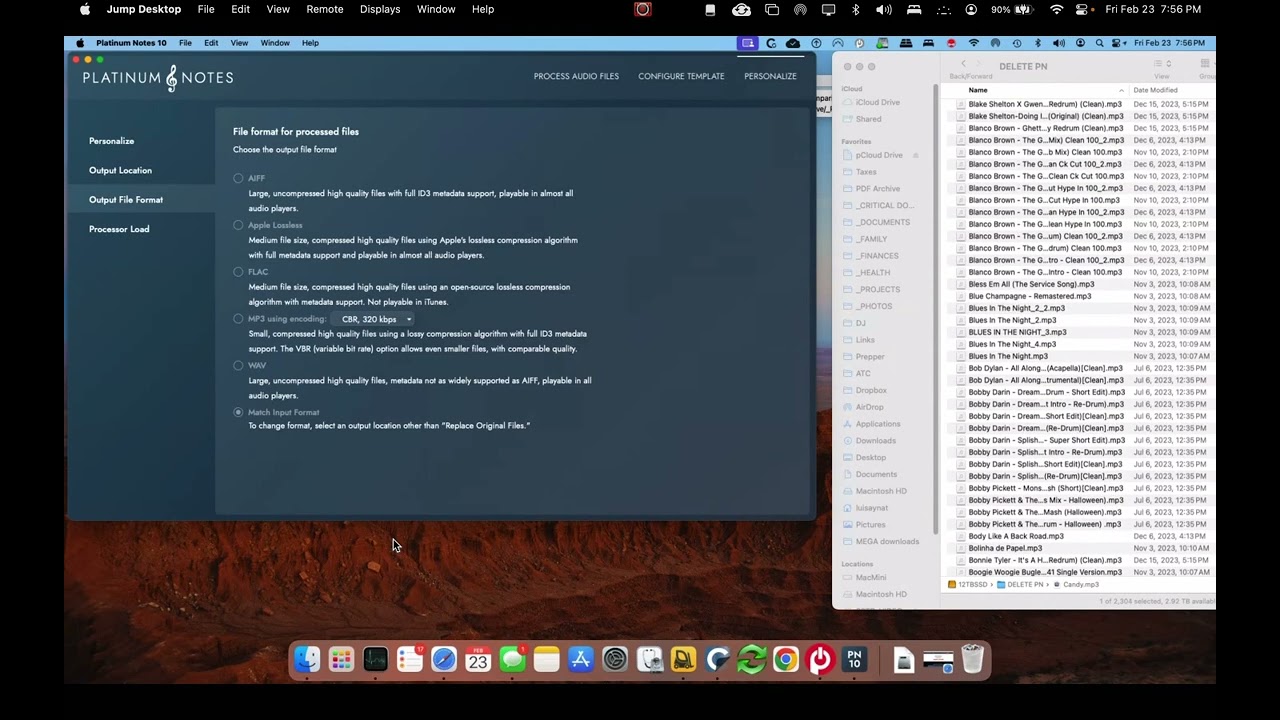Open Help menu in Platinum Notes menu bar
This screenshot has width=1280, height=720.
(310, 43)
